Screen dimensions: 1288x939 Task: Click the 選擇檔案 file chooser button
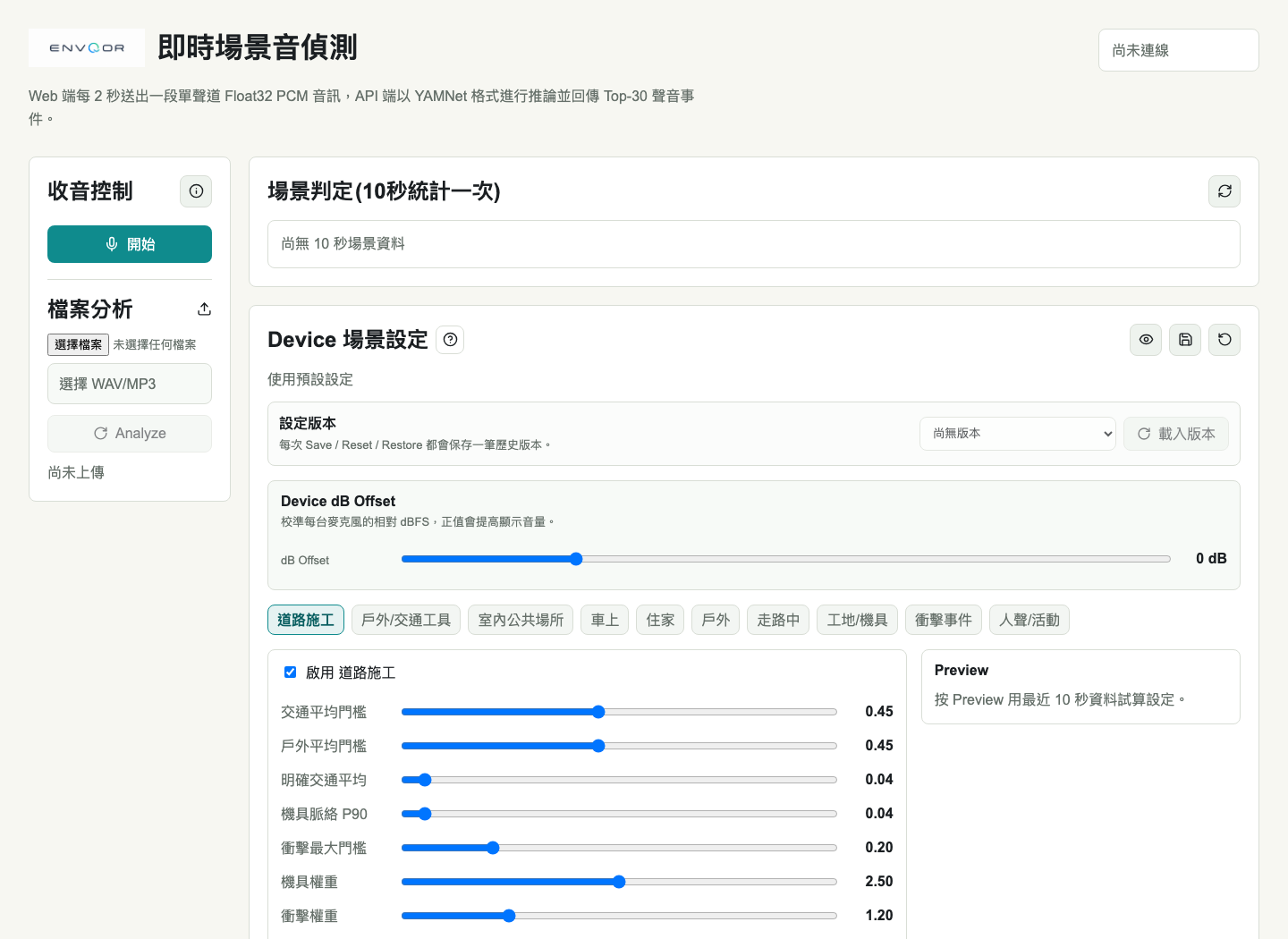(78, 344)
